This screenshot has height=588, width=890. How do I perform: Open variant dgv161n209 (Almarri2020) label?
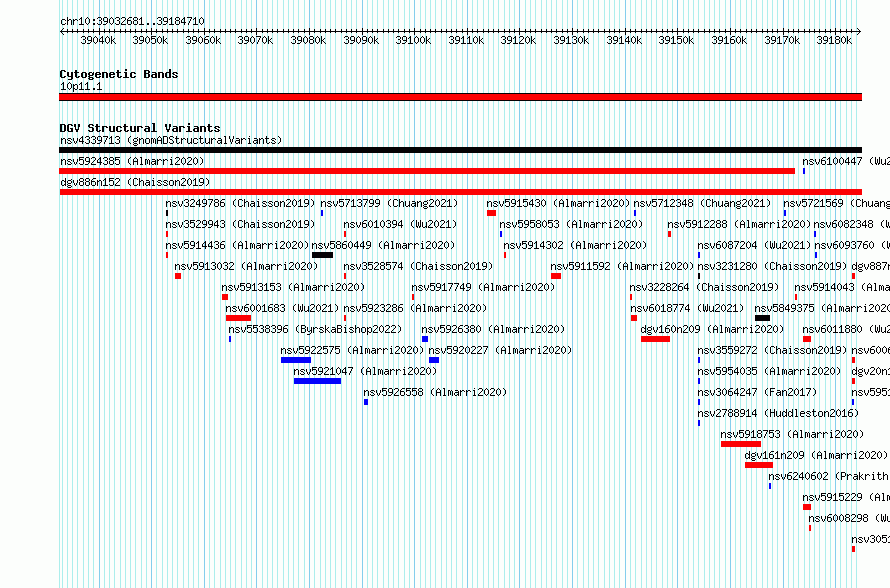(x=816, y=455)
